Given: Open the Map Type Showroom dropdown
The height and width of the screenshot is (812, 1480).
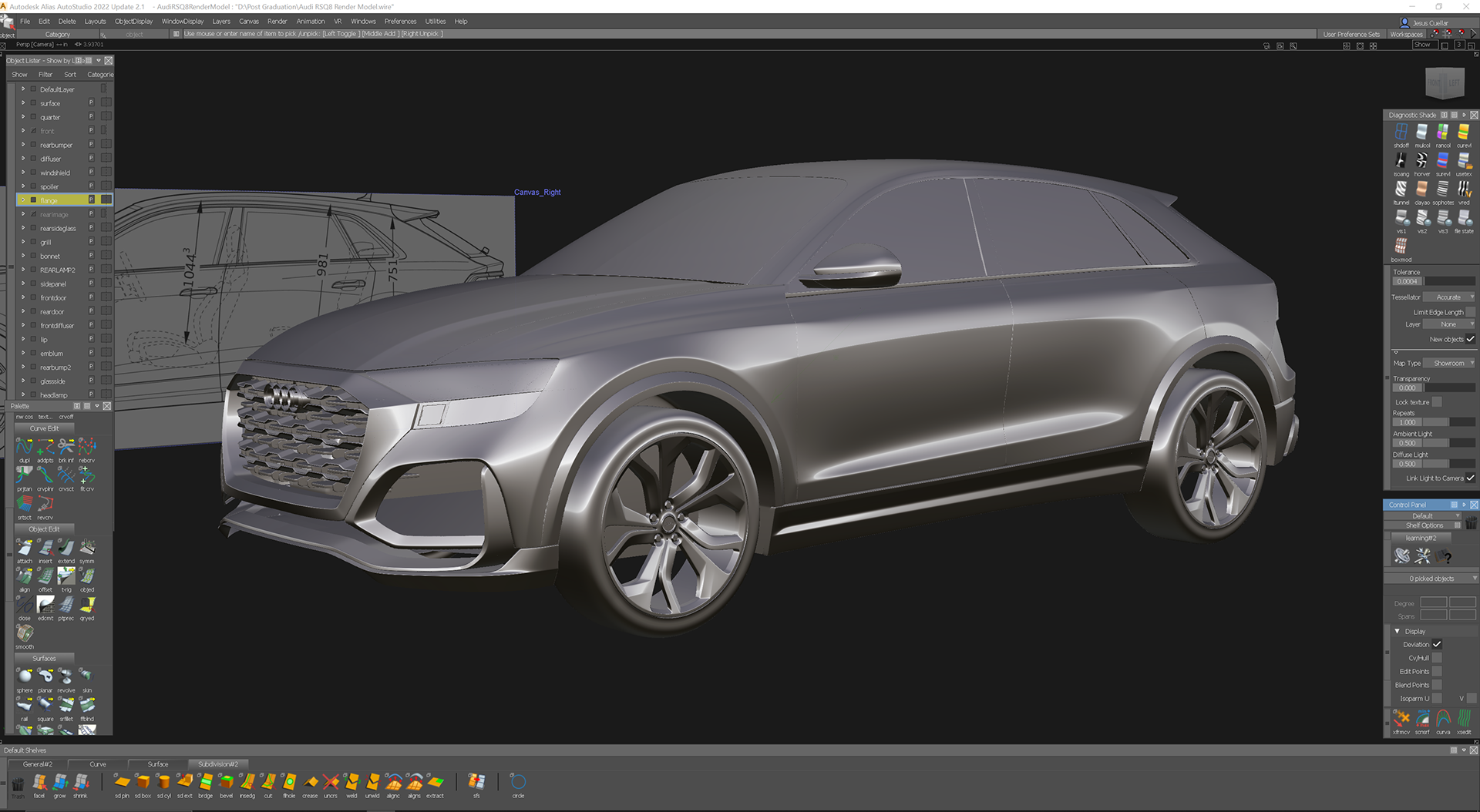Looking at the screenshot, I should [x=1449, y=364].
